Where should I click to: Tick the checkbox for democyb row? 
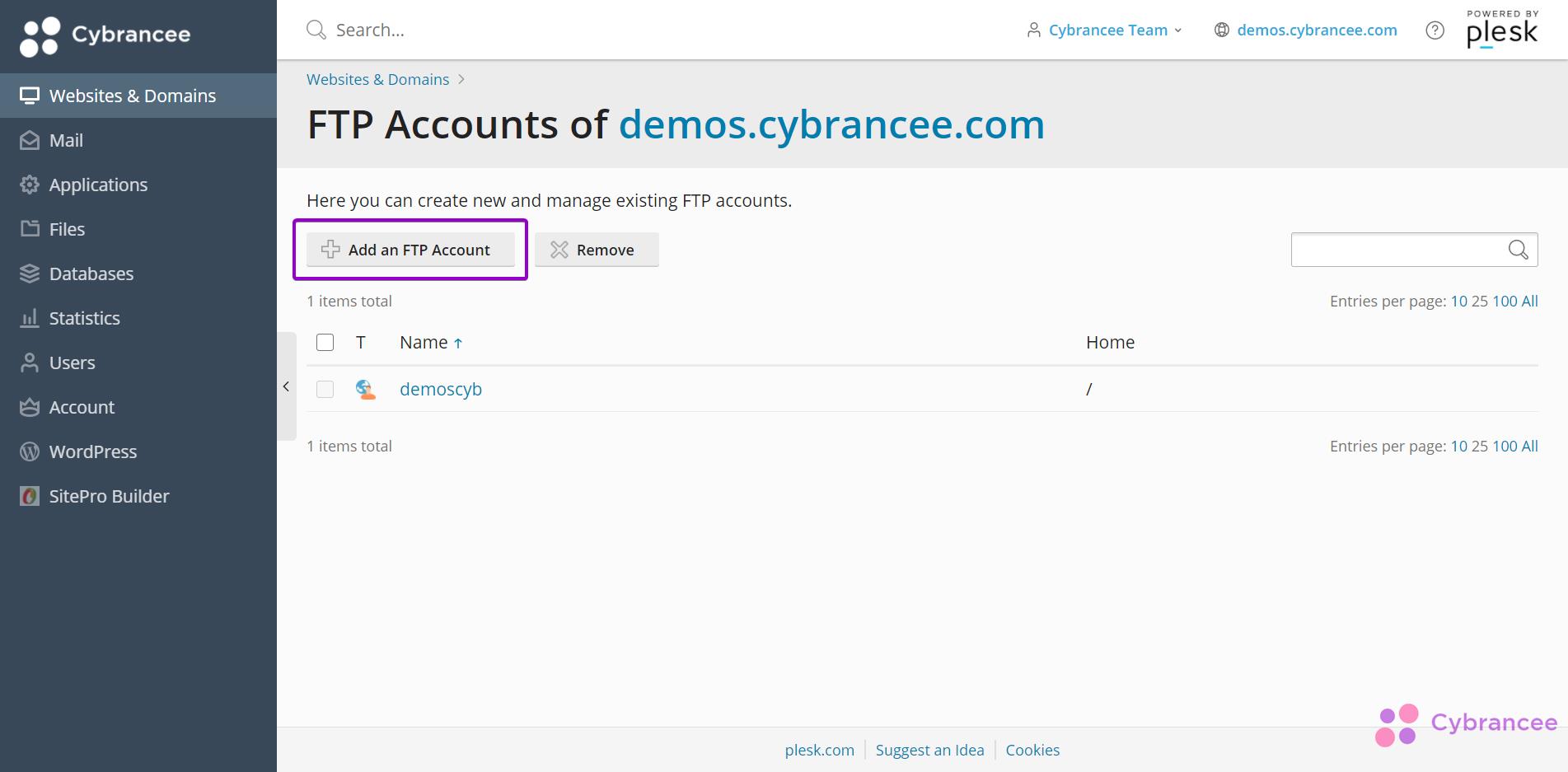[x=325, y=389]
